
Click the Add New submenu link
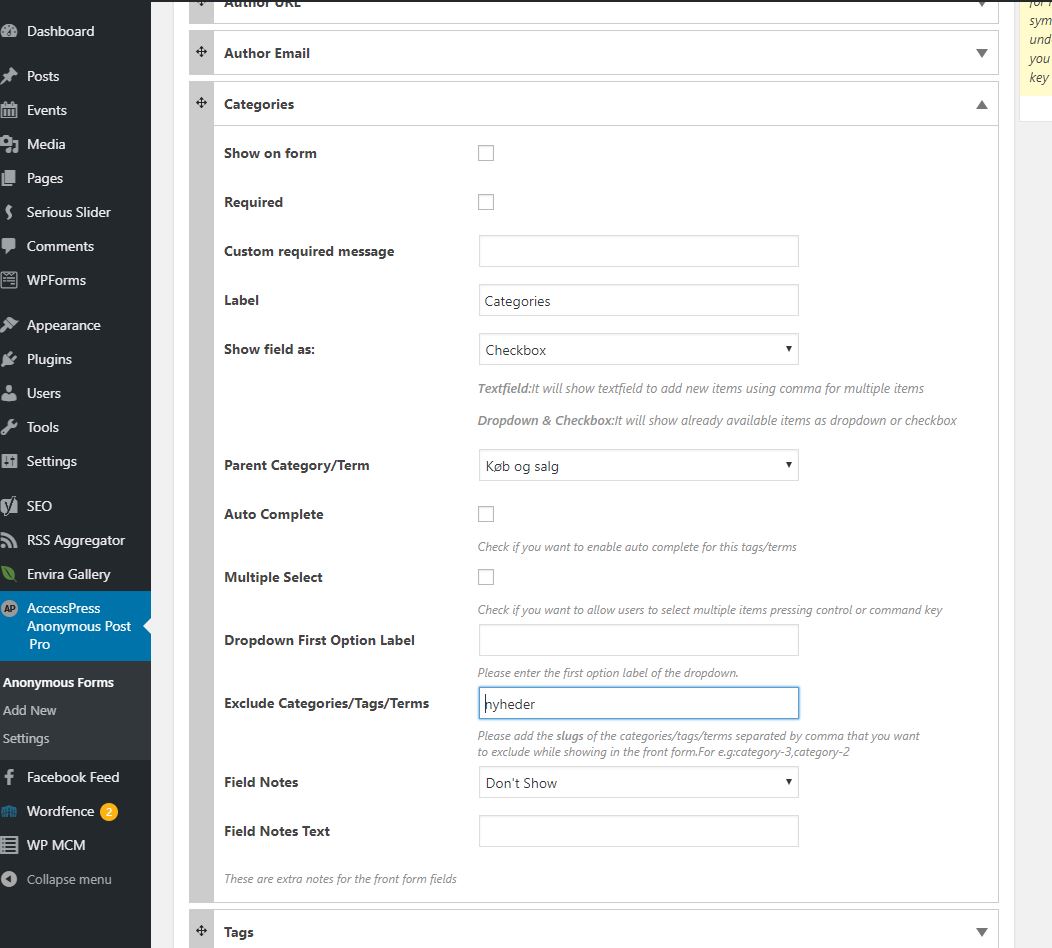pos(30,710)
